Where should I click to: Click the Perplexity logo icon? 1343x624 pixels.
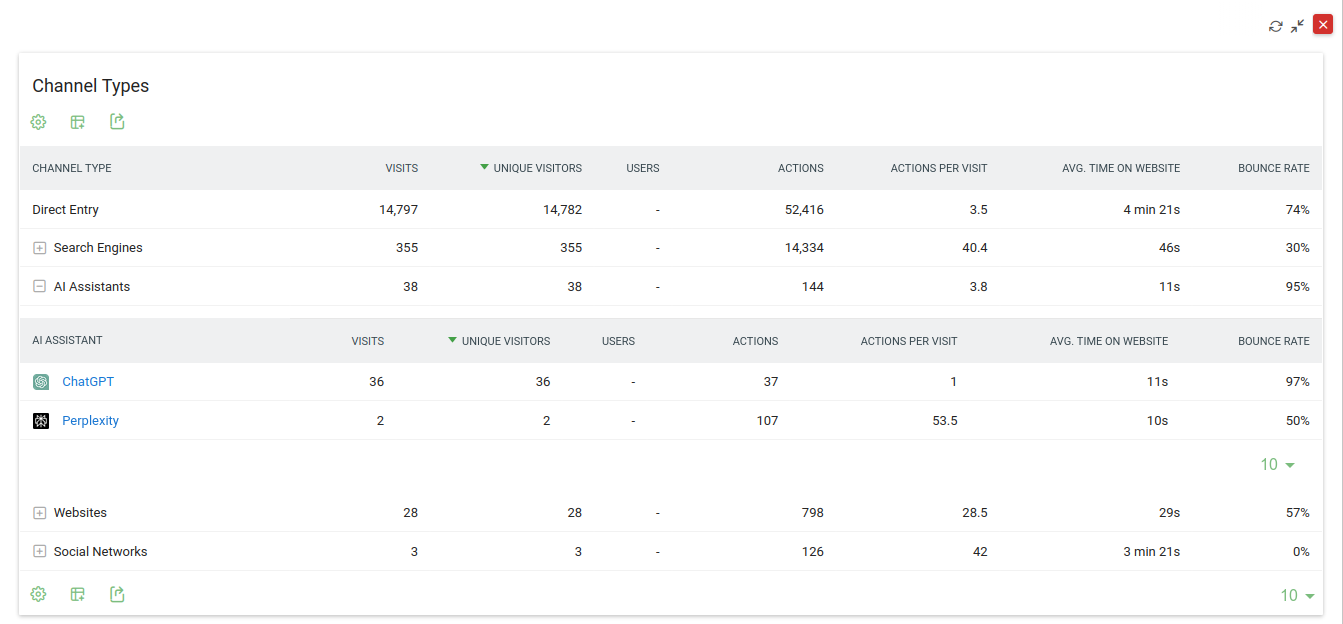(x=41, y=421)
